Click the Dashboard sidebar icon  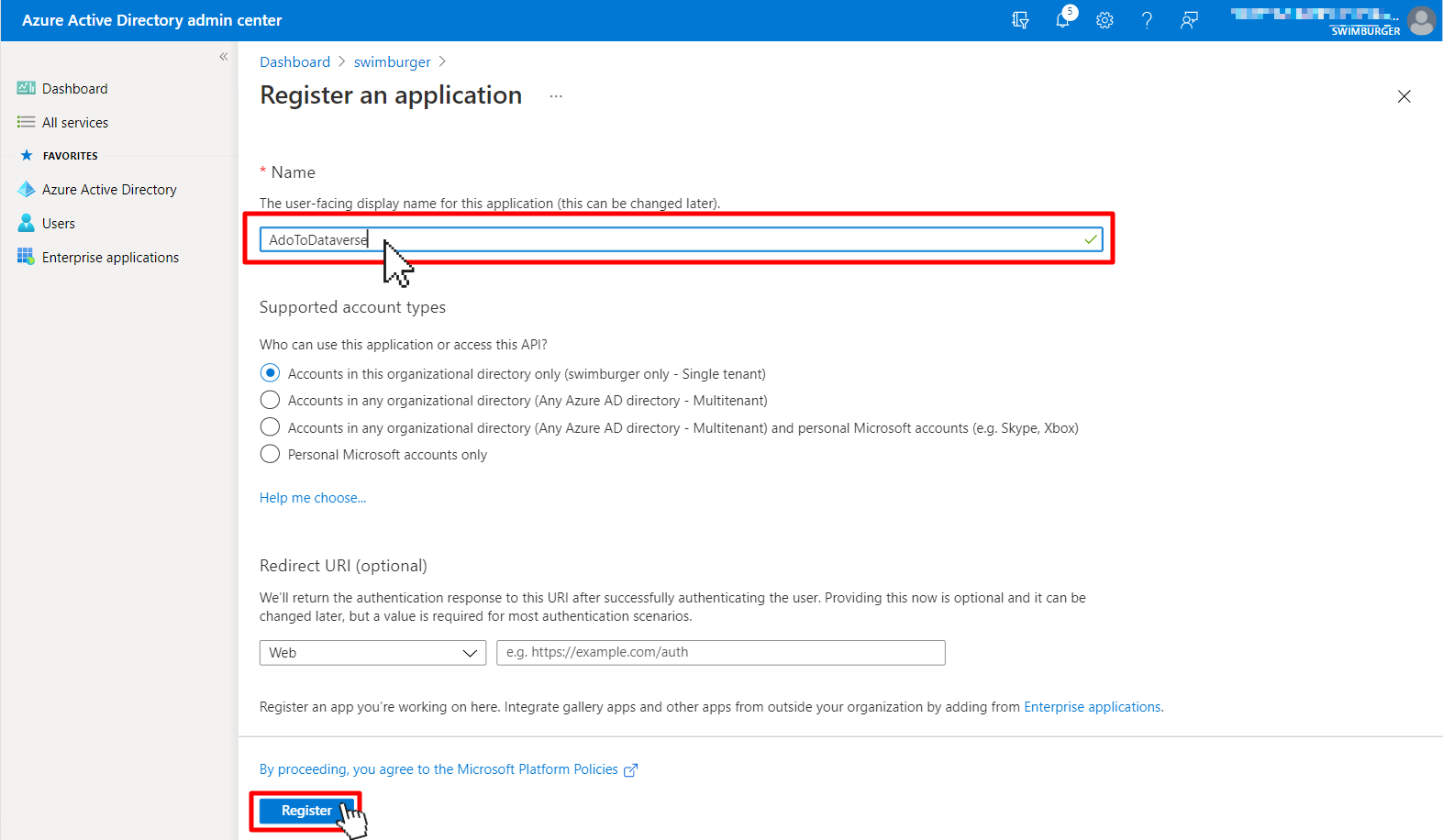[27, 88]
